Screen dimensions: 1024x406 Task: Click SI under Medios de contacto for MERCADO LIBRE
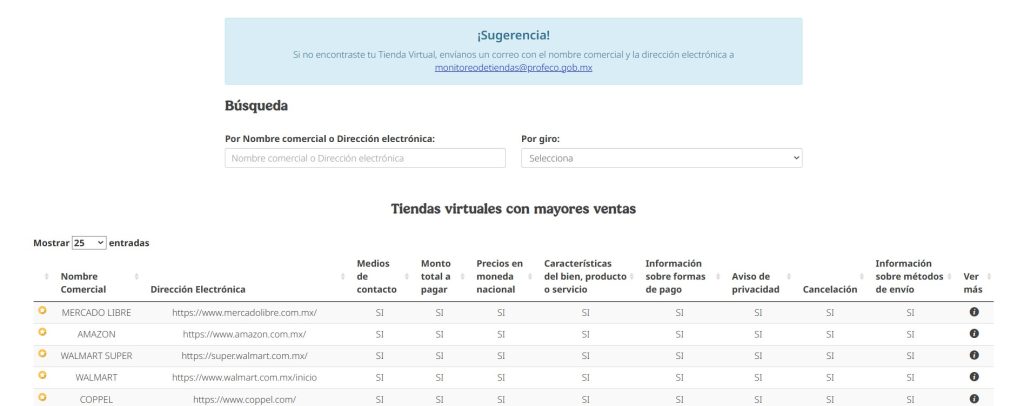[x=379, y=313]
